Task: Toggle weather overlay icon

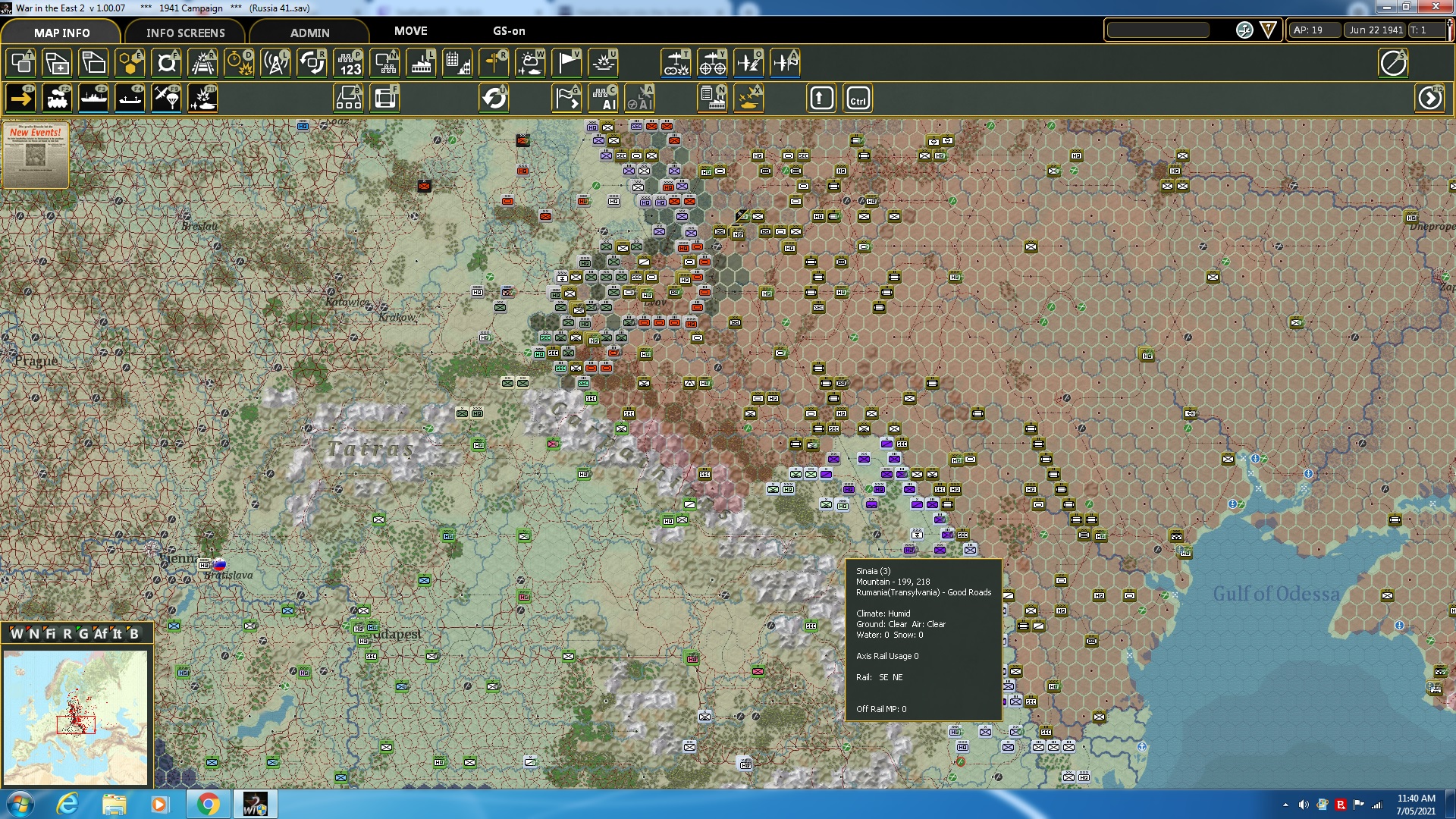Action: tap(531, 63)
